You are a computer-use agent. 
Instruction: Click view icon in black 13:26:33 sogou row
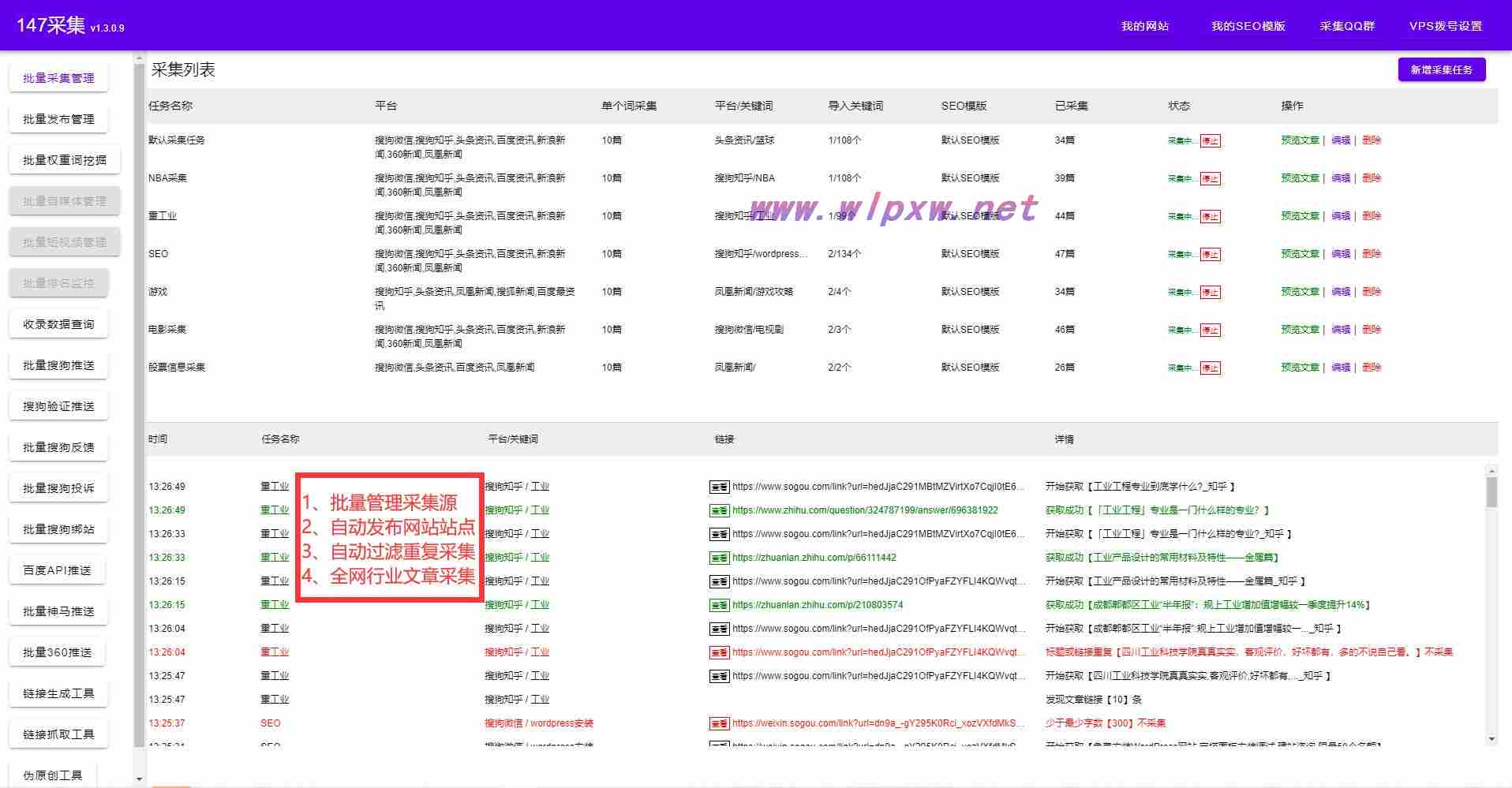(x=719, y=534)
